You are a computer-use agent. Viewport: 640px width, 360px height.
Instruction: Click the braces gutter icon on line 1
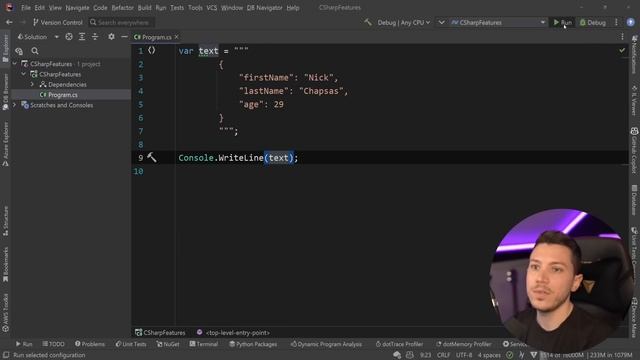pyautogui.click(x=151, y=50)
